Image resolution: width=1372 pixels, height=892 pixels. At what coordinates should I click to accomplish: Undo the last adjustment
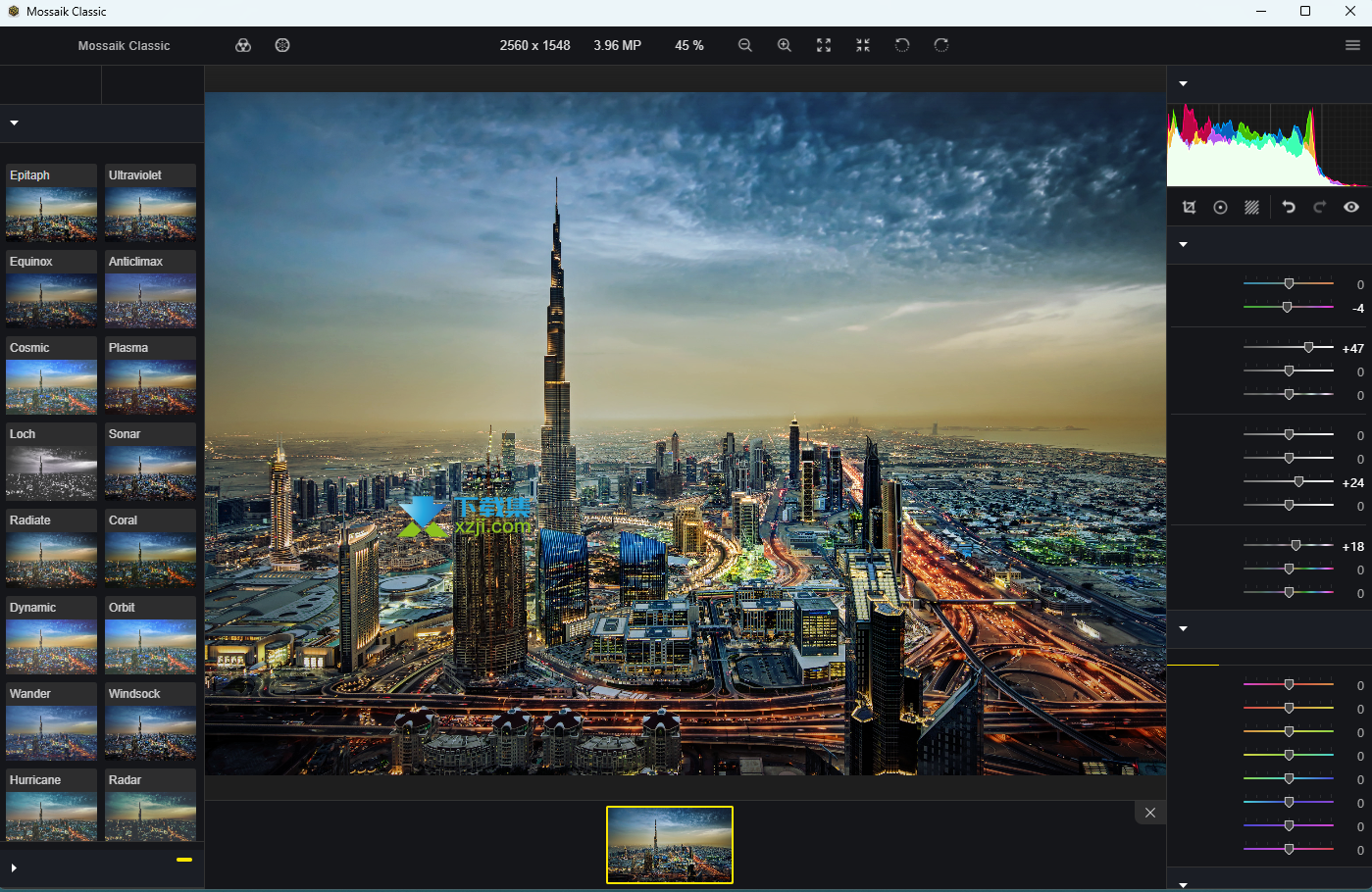[1289, 207]
